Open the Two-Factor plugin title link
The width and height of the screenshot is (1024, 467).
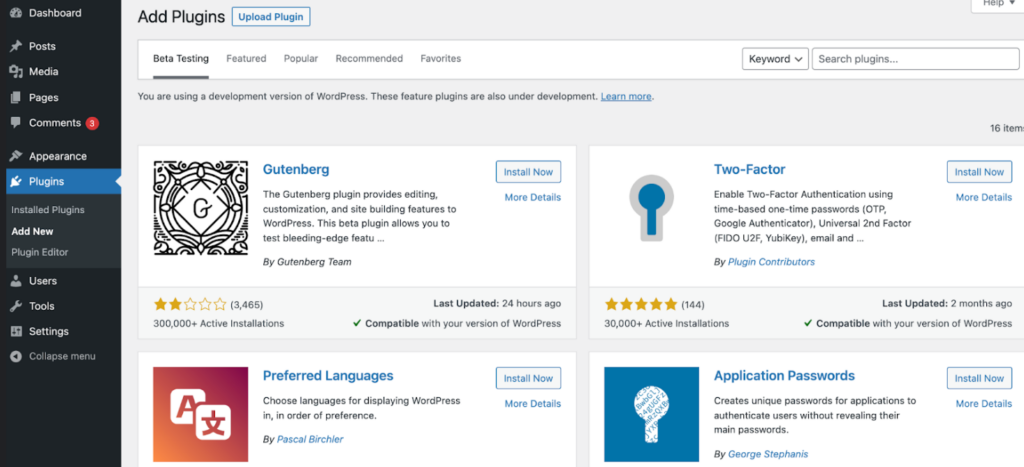[x=750, y=170]
